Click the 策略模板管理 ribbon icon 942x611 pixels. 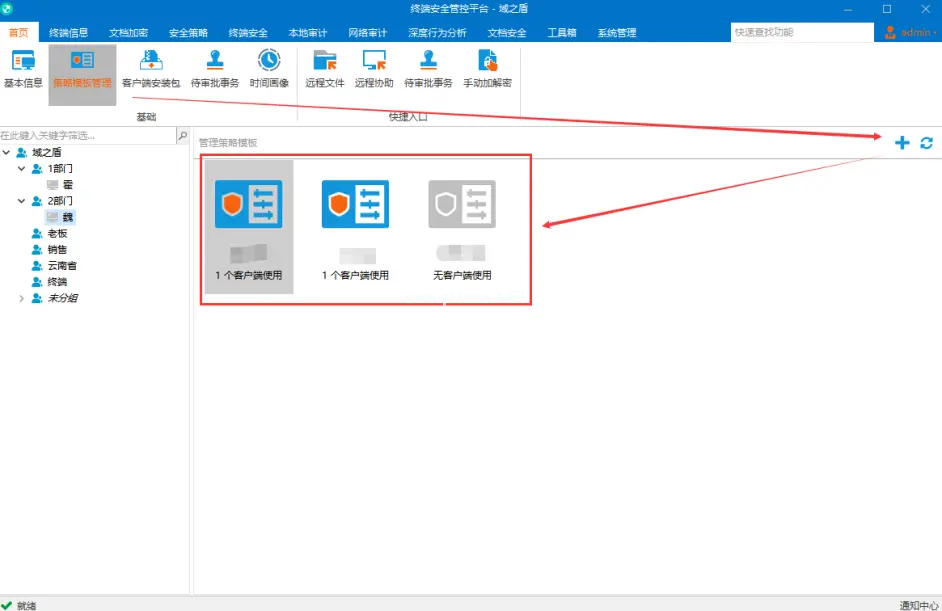pos(82,68)
